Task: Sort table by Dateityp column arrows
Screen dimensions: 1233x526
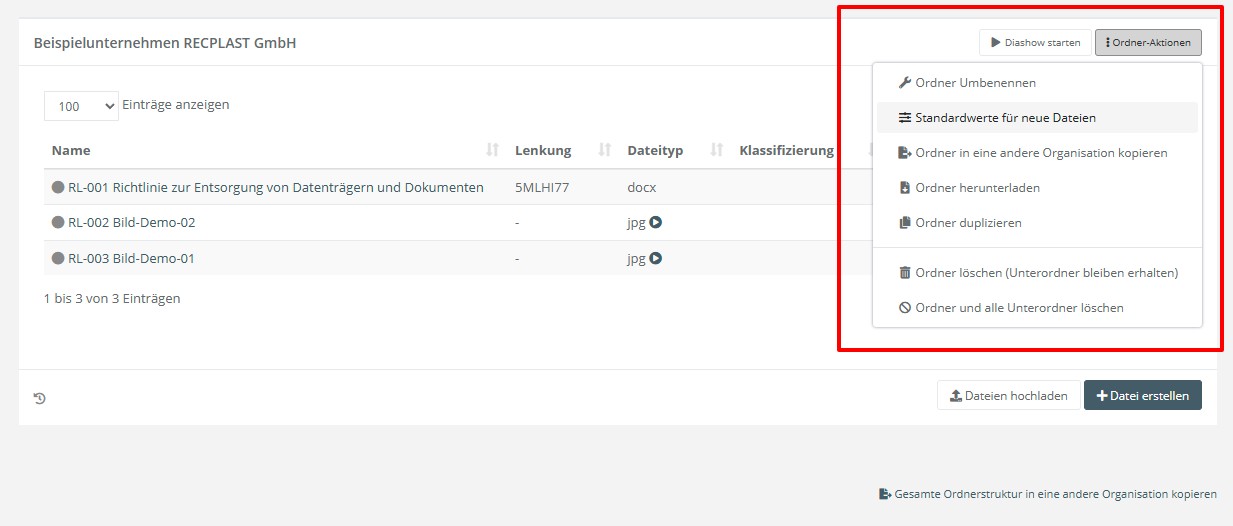Action: point(716,150)
